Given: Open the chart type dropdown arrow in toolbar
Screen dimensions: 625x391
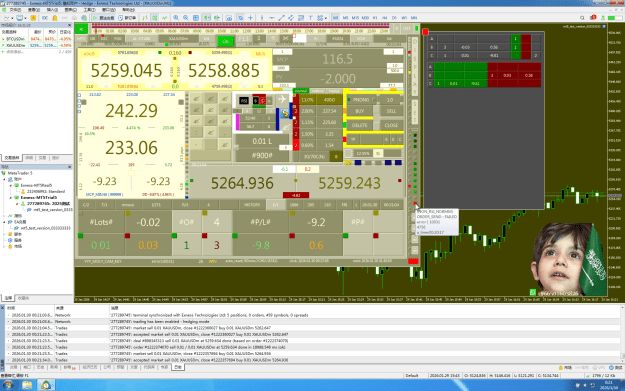Looking at the screenshot, I should pos(12,18).
